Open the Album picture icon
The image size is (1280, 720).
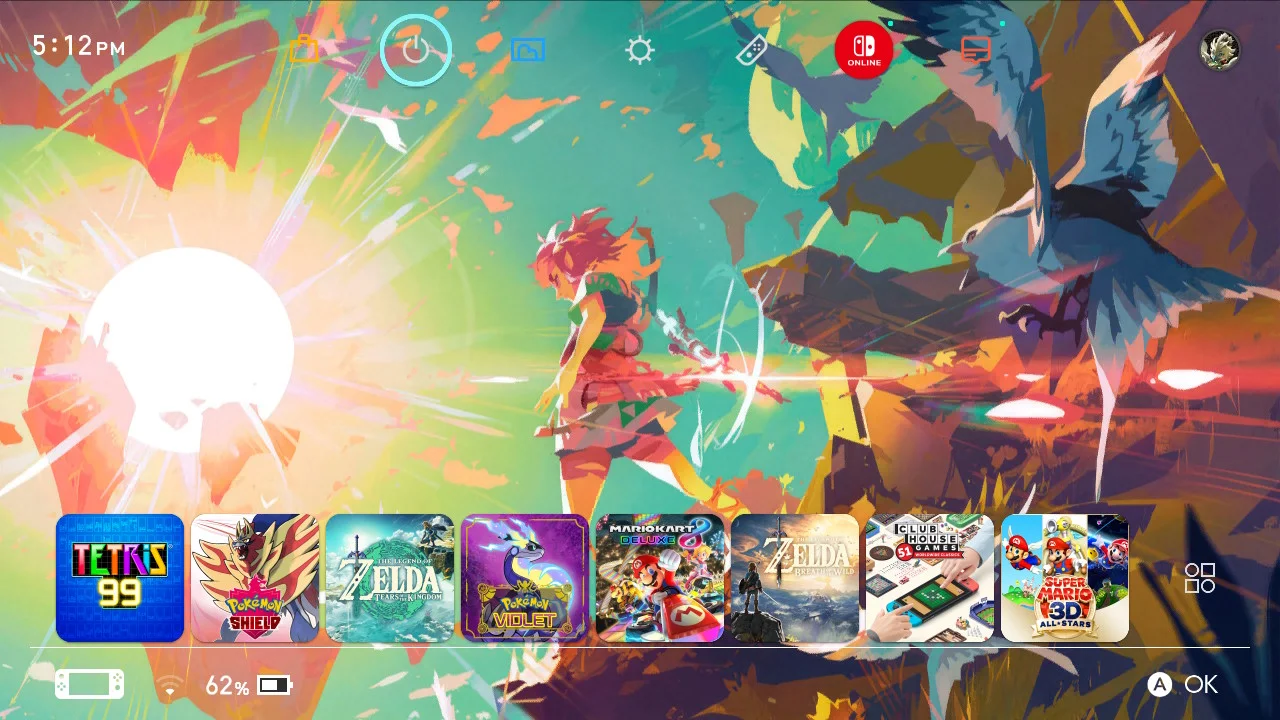(528, 49)
